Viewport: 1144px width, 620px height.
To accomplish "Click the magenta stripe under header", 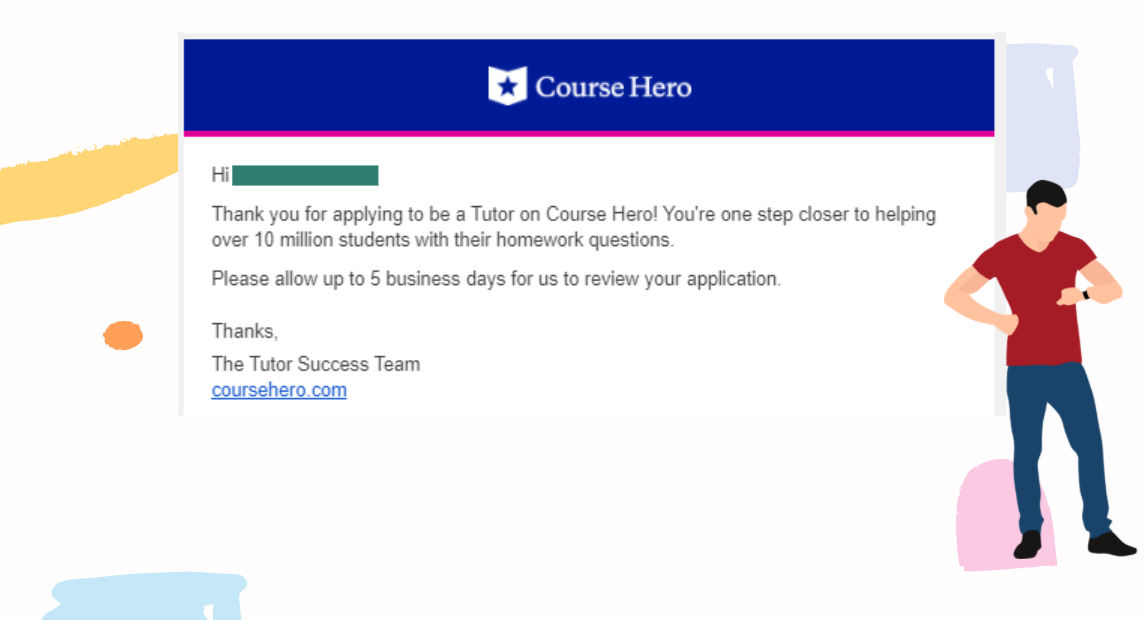I will (x=589, y=134).
